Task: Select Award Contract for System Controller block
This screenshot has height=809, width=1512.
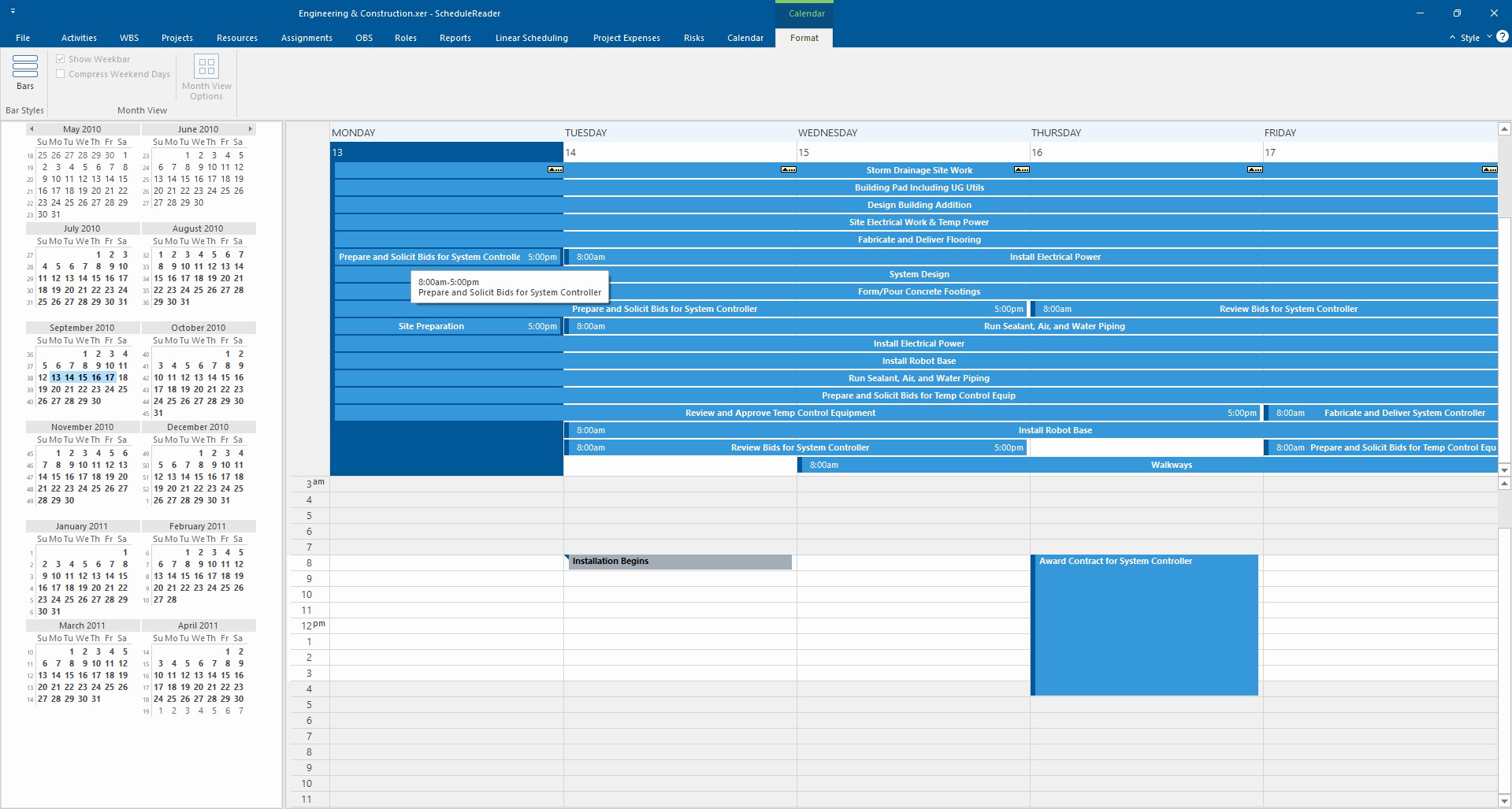Action: pos(1145,625)
